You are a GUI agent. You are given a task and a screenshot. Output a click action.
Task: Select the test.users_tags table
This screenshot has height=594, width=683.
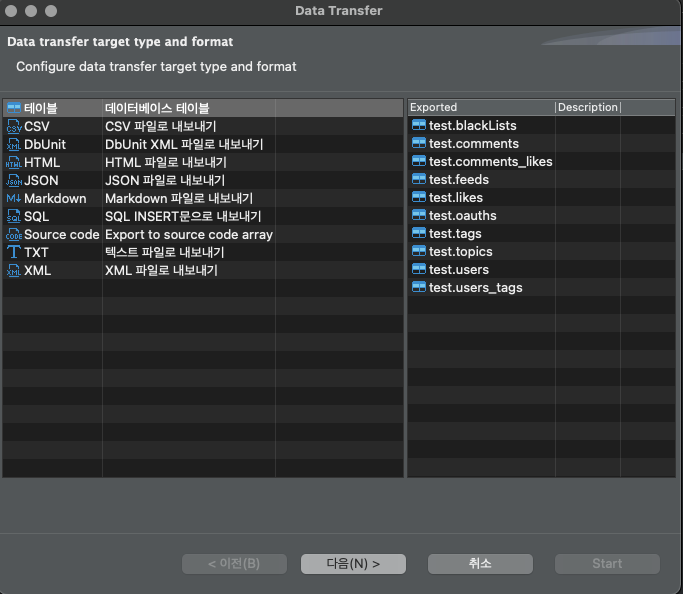click(475, 288)
